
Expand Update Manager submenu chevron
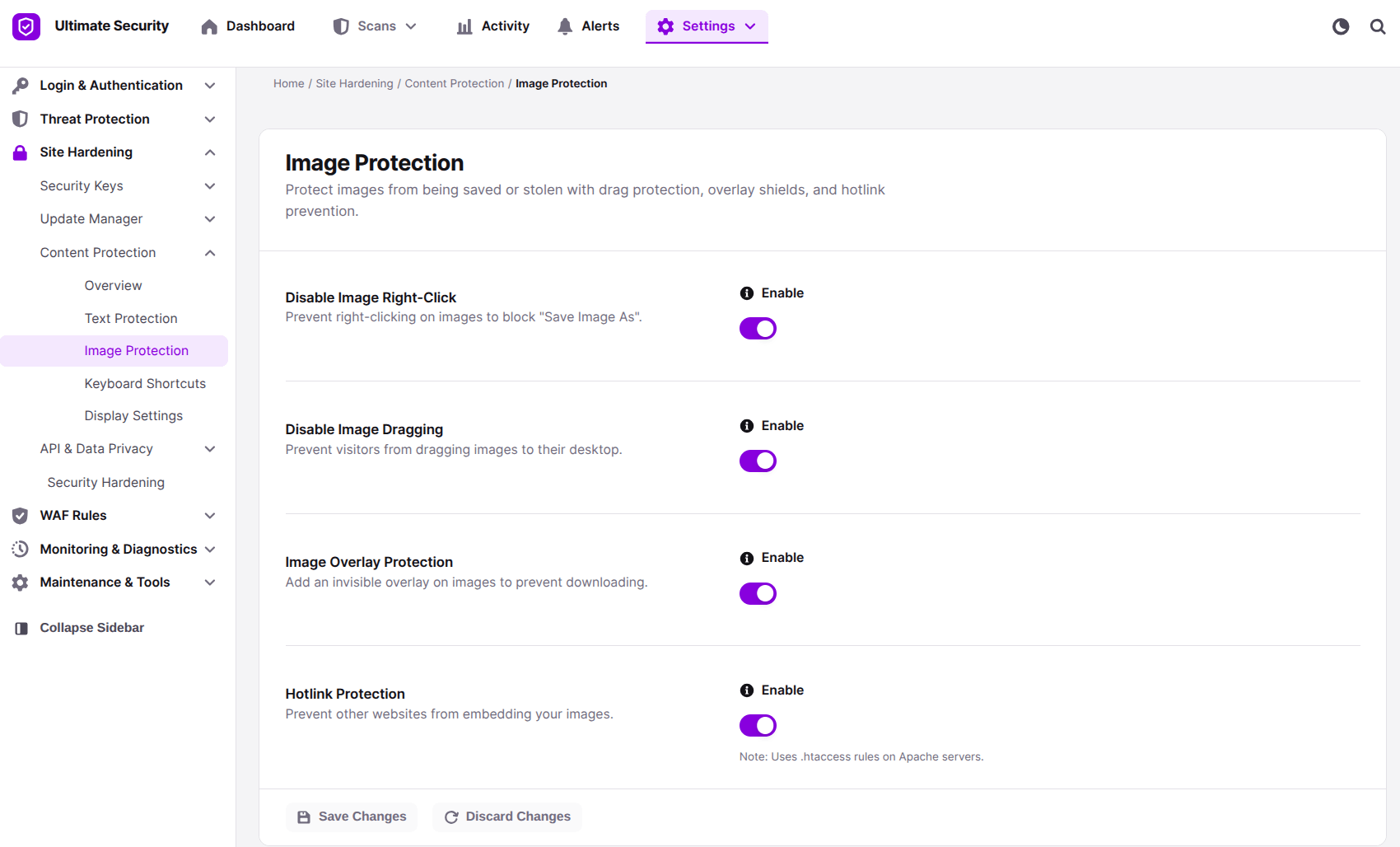(x=210, y=219)
